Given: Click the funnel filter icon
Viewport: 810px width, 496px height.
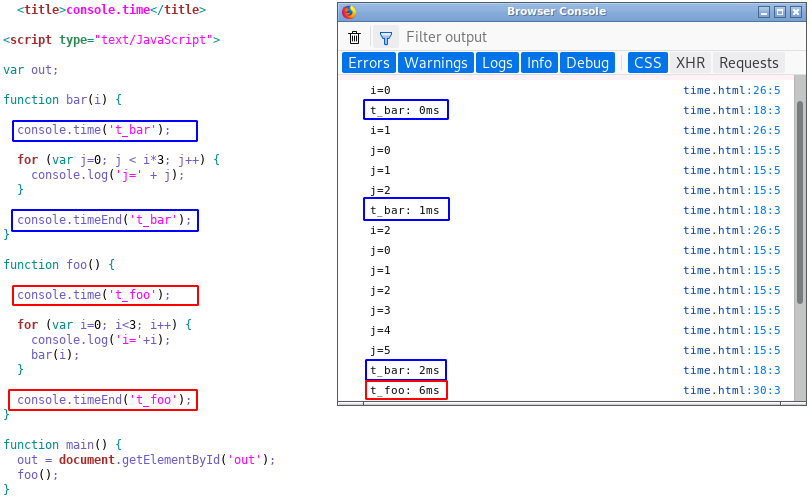Looking at the screenshot, I should tap(385, 37).
